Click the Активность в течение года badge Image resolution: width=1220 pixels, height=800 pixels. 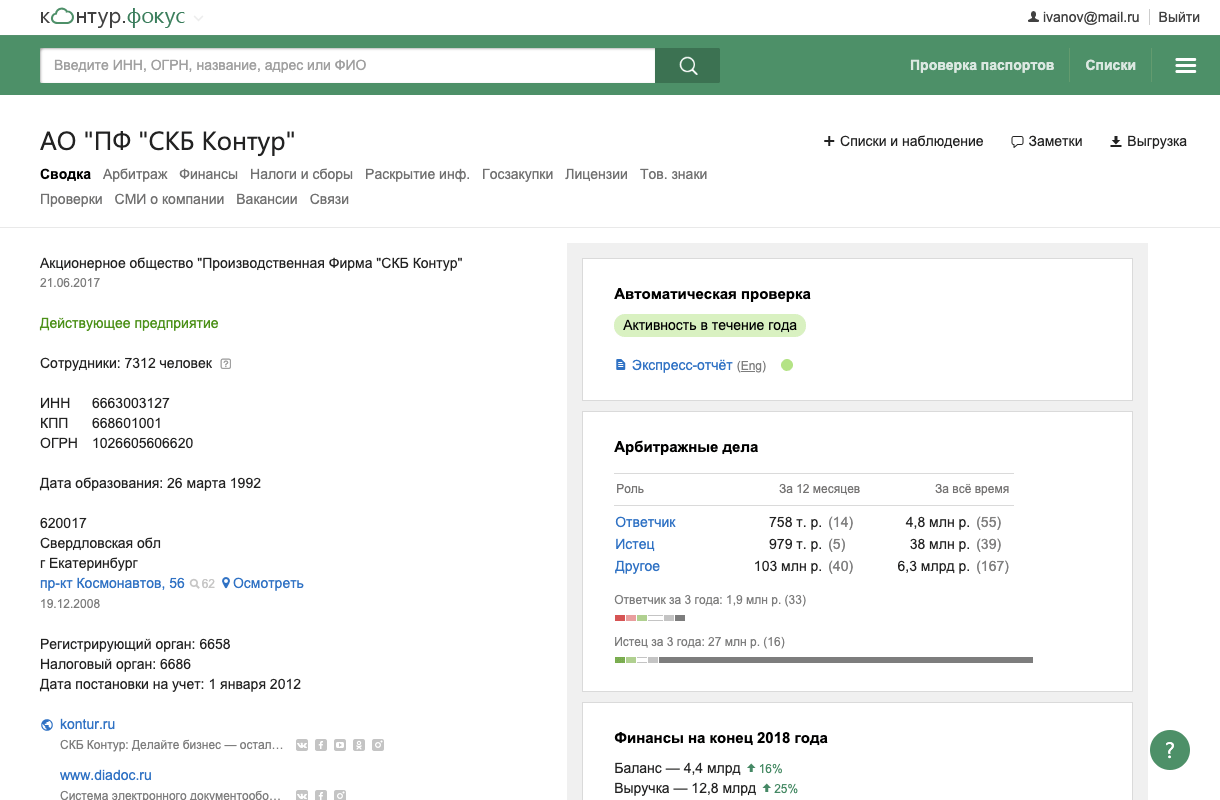coord(710,325)
